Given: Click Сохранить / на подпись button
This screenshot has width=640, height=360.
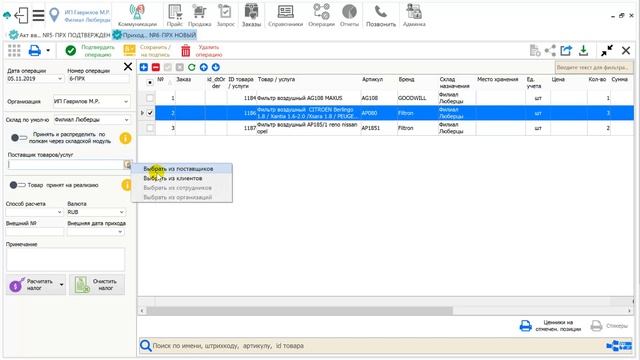Looking at the screenshot, I should [147, 51].
